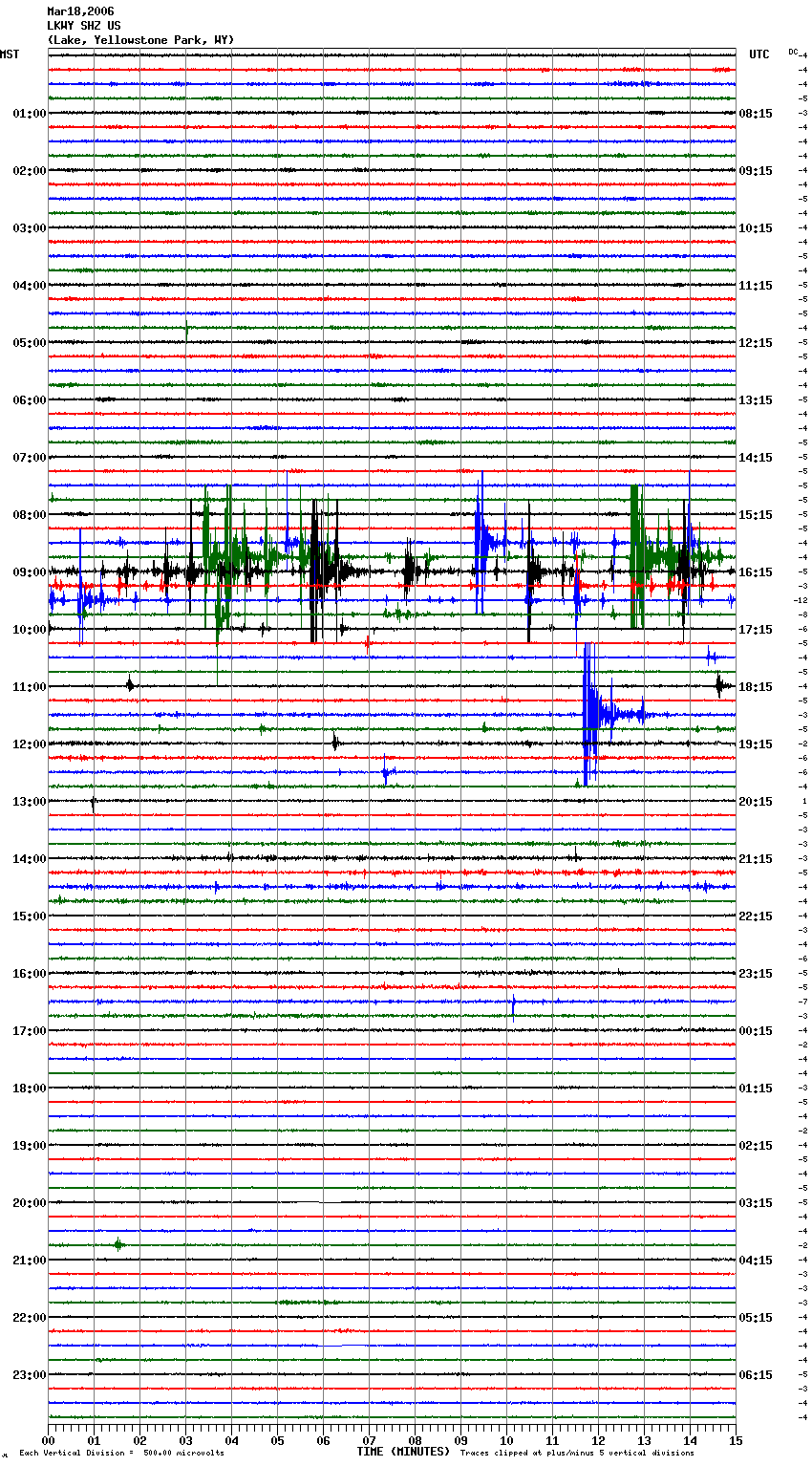Select the 10:00 MST time label

pos(30,630)
